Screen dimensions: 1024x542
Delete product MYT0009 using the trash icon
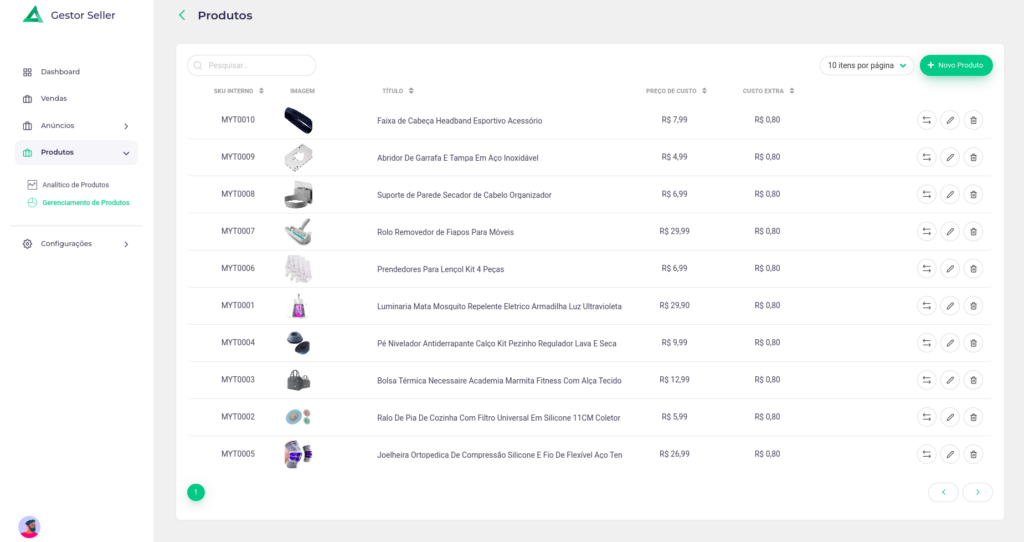973,157
